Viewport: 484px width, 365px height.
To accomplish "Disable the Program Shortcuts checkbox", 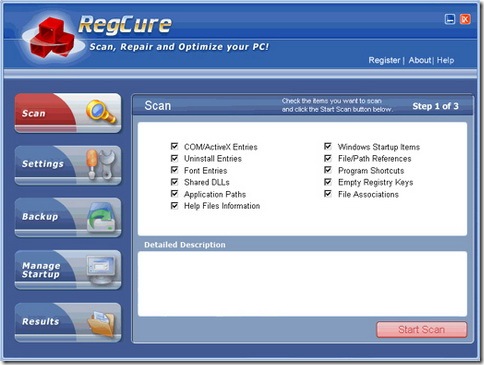I will 328,170.
